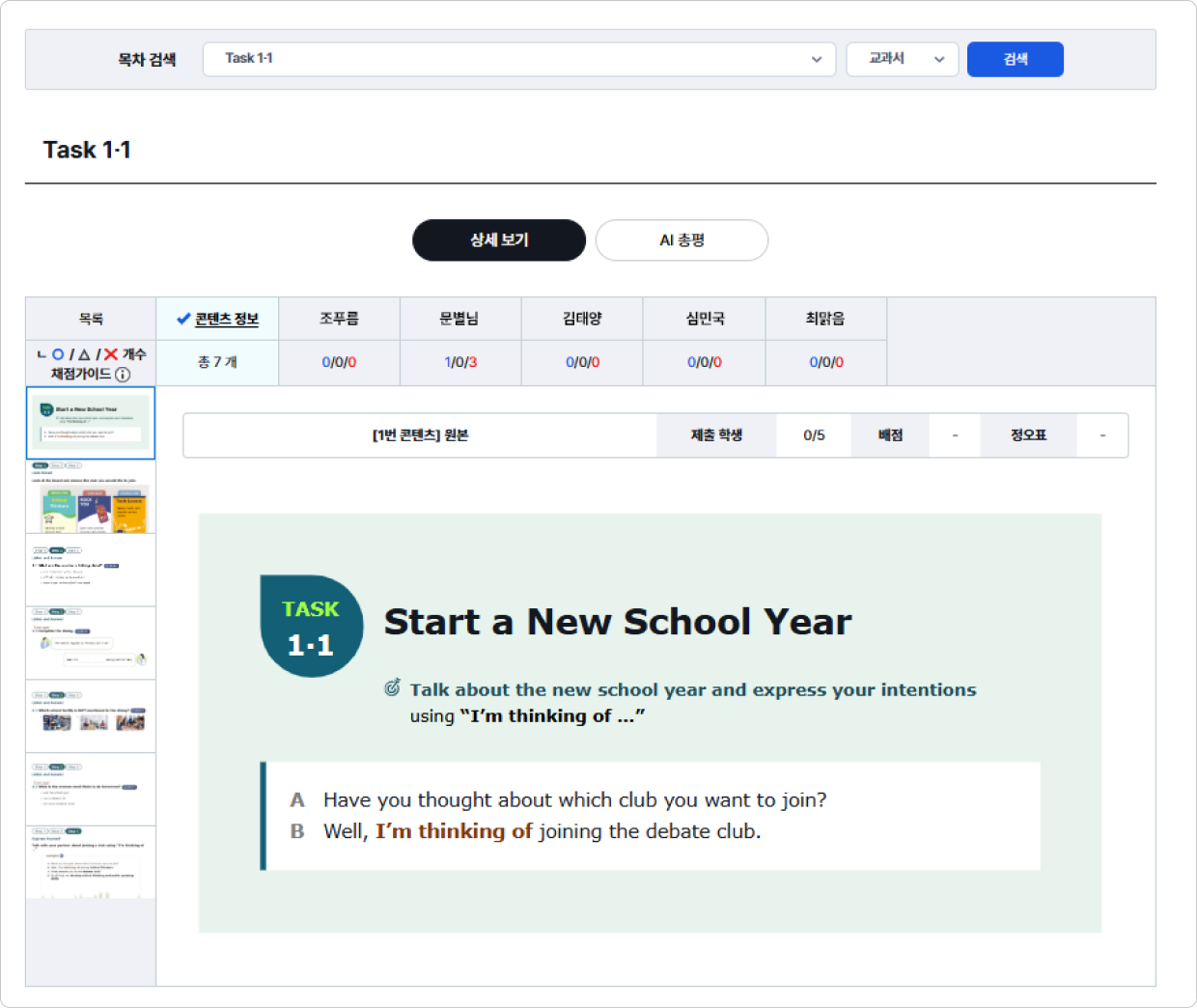Switch to the 상세 보기 tab

coord(498,240)
